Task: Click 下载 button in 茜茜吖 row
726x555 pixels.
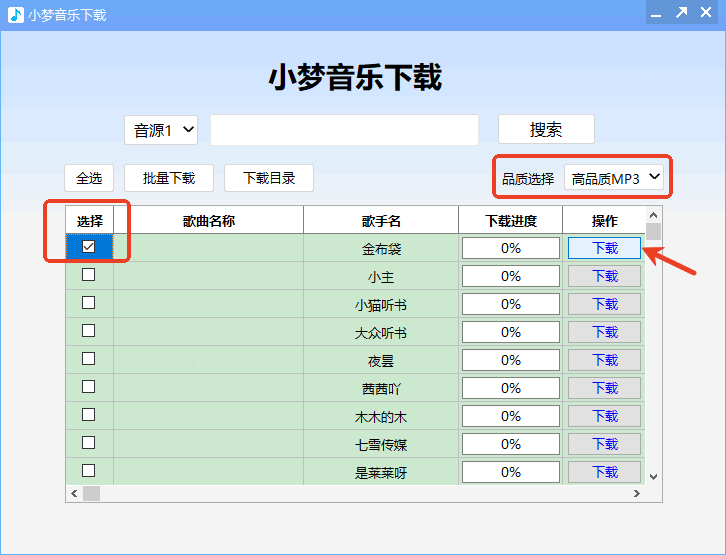Action: click(x=605, y=388)
